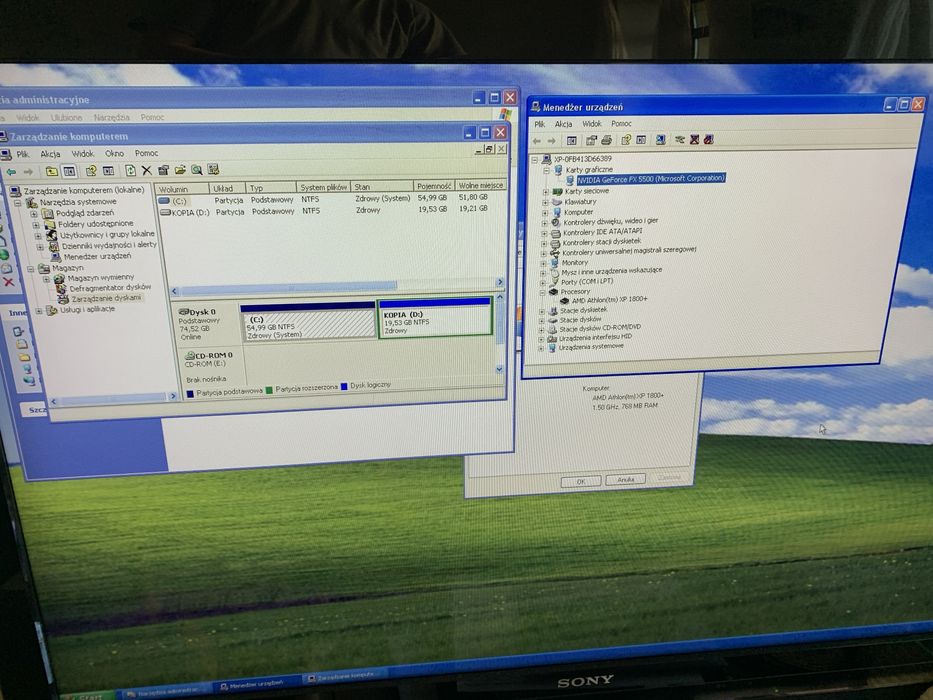The height and width of the screenshot is (700, 933).
Task: Click open folder icon in Zarządzanie komputerem toolbar
Action: pyautogui.click(x=180, y=170)
